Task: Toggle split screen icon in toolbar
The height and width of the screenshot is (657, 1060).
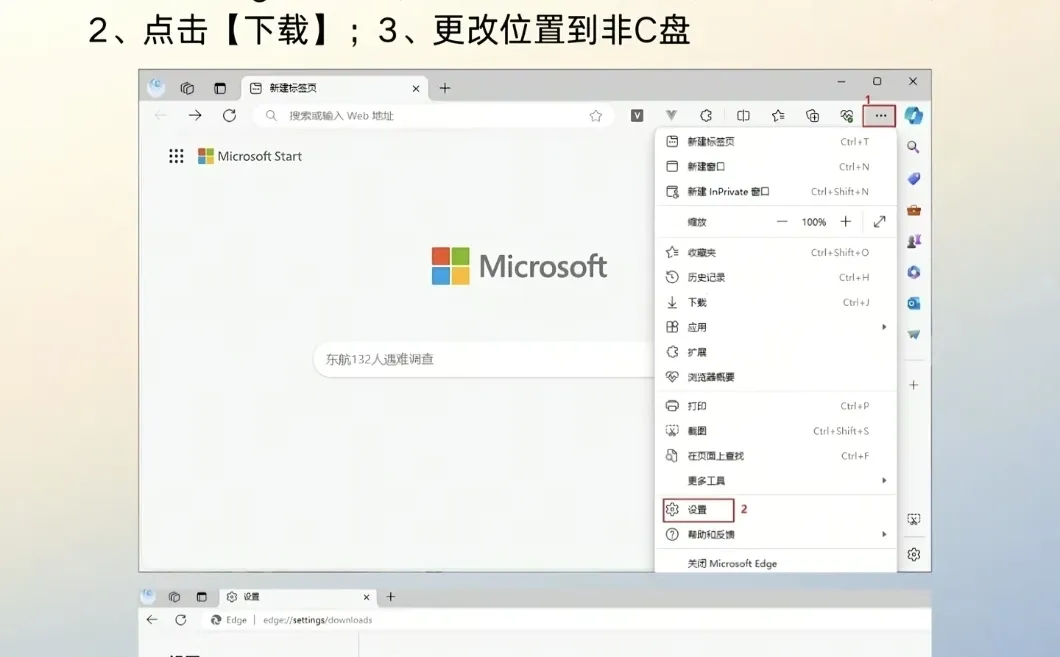Action: [x=743, y=116]
